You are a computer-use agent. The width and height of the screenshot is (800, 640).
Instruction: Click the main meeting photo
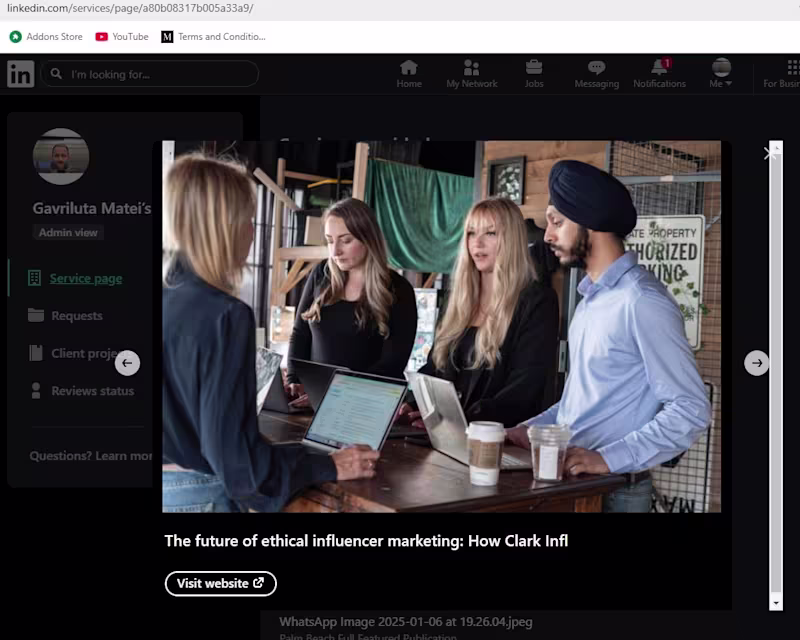[x=441, y=327]
